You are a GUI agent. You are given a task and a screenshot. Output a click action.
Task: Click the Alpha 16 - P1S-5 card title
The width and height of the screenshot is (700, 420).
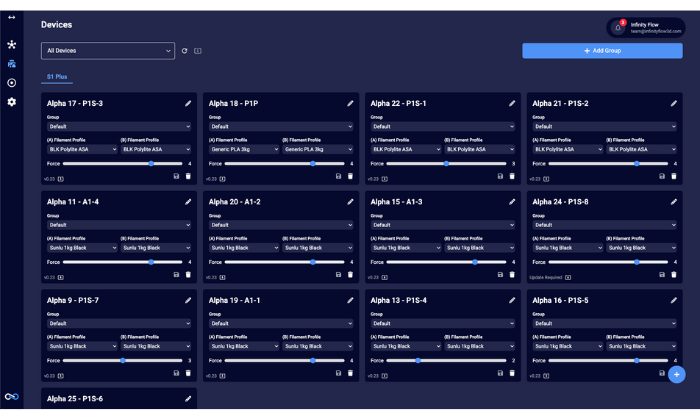pyautogui.click(x=560, y=301)
